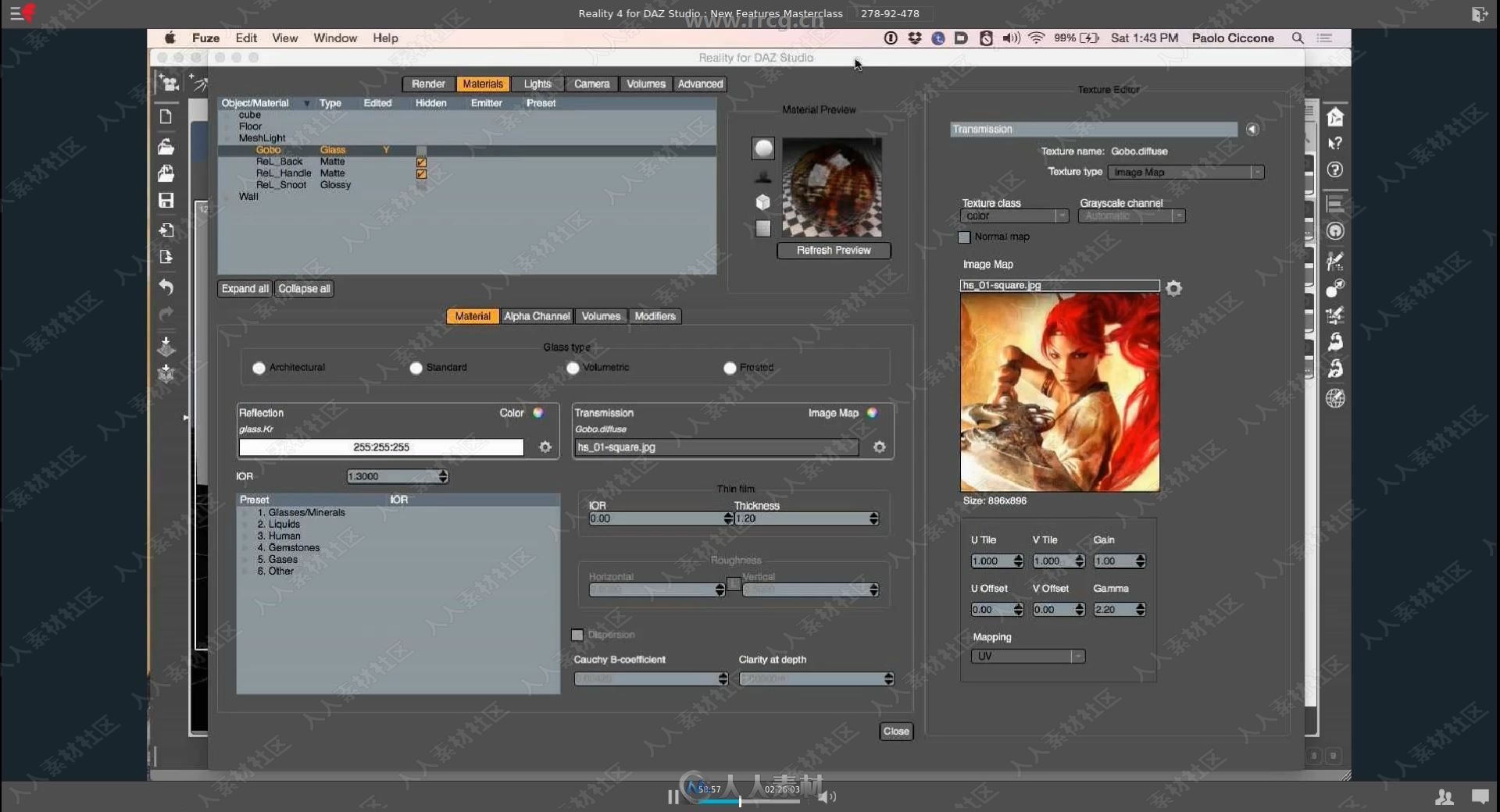The width and height of the screenshot is (1500, 812).
Task: Click the create new light icon in left toolbar
Action: [x=199, y=83]
